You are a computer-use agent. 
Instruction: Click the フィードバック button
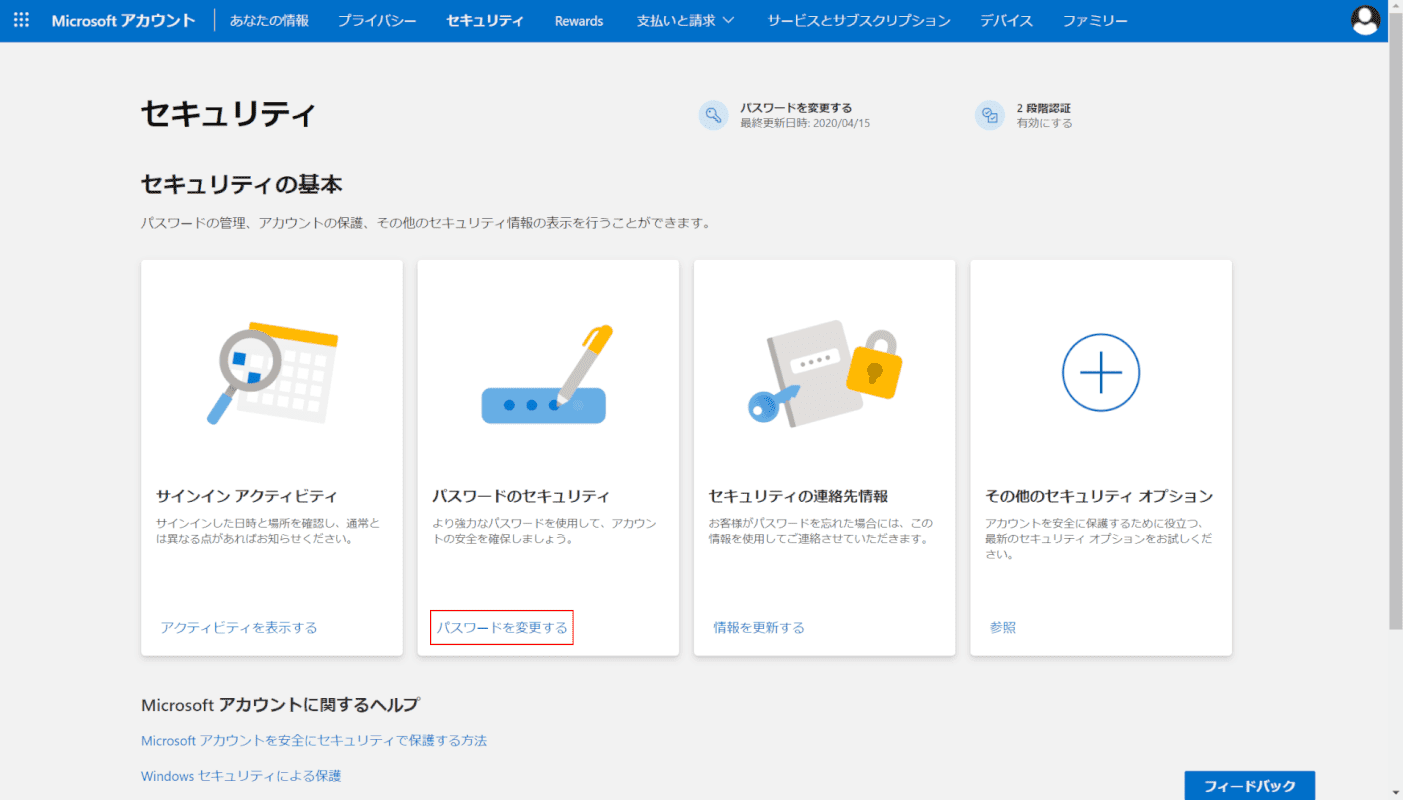click(1250, 785)
